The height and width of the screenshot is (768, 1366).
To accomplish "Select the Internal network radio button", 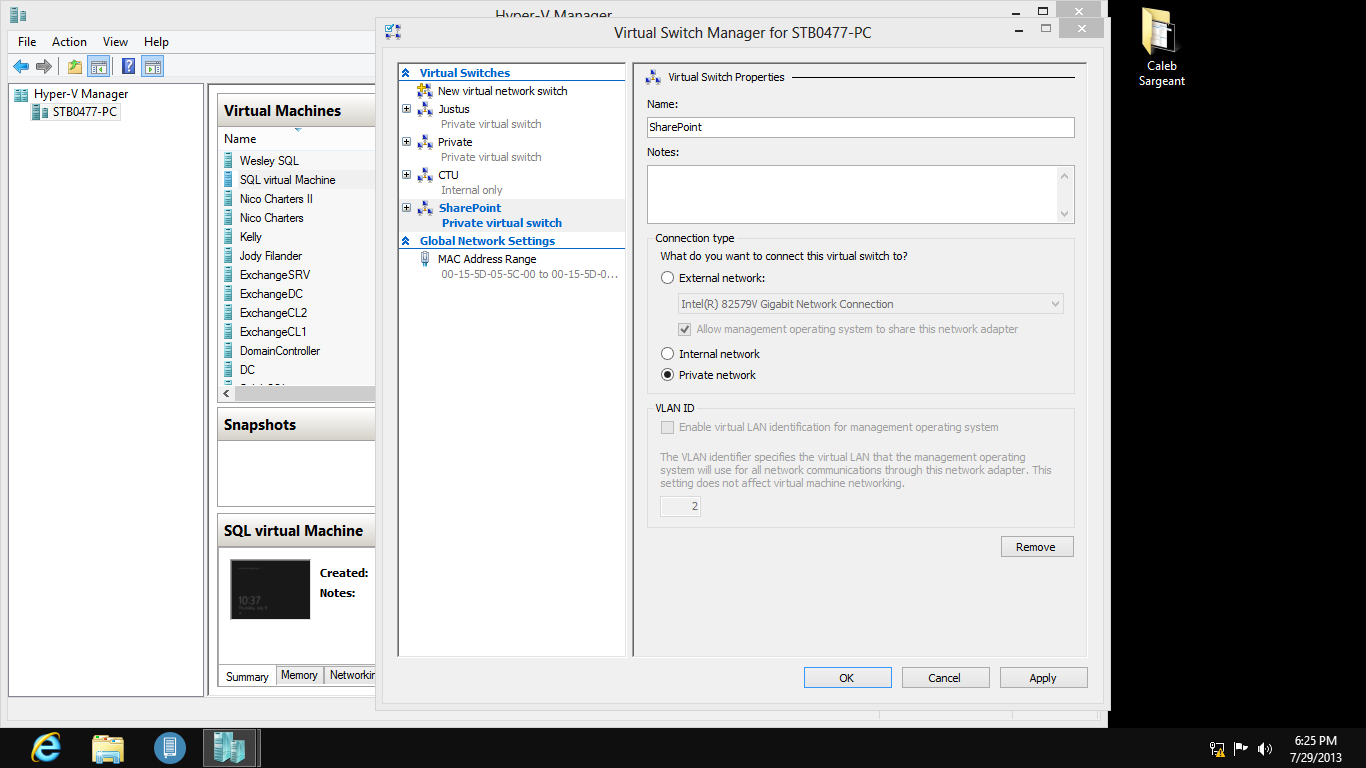I will (x=668, y=354).
